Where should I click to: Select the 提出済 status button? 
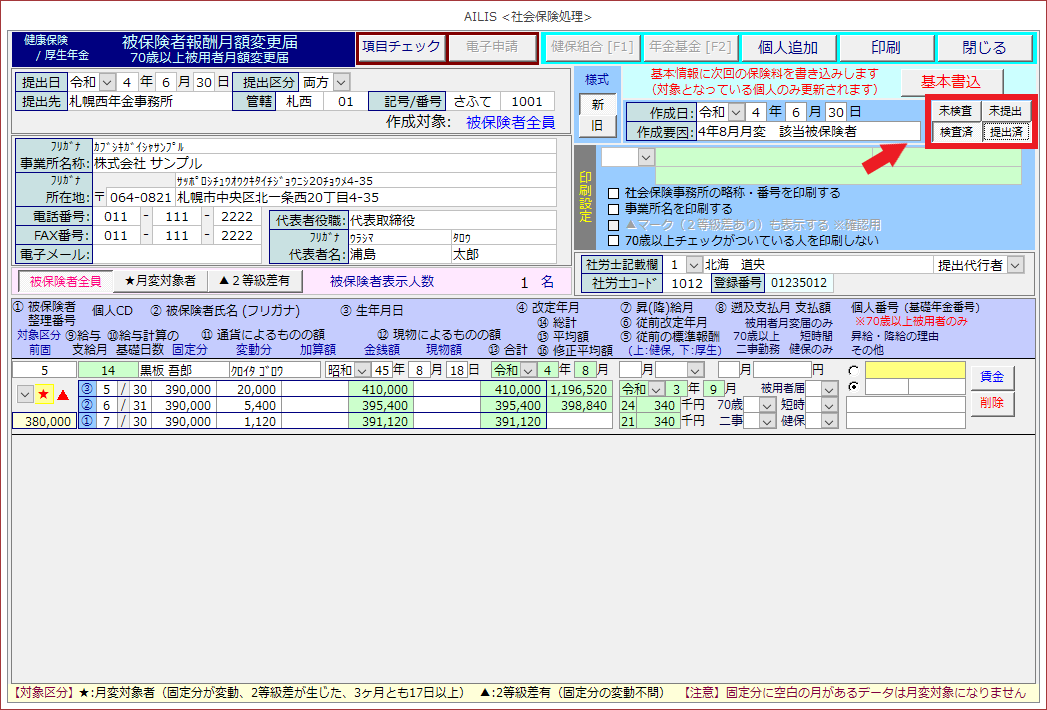pyautogui.click(x=1005, y=132)
